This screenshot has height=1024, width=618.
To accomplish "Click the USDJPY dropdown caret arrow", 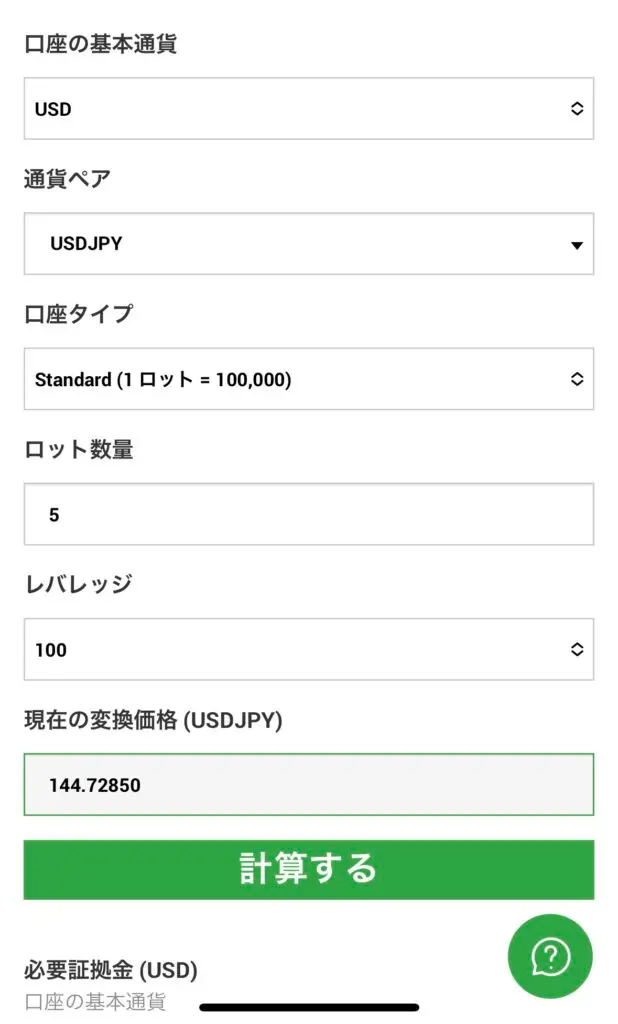I will click(577, 245).
